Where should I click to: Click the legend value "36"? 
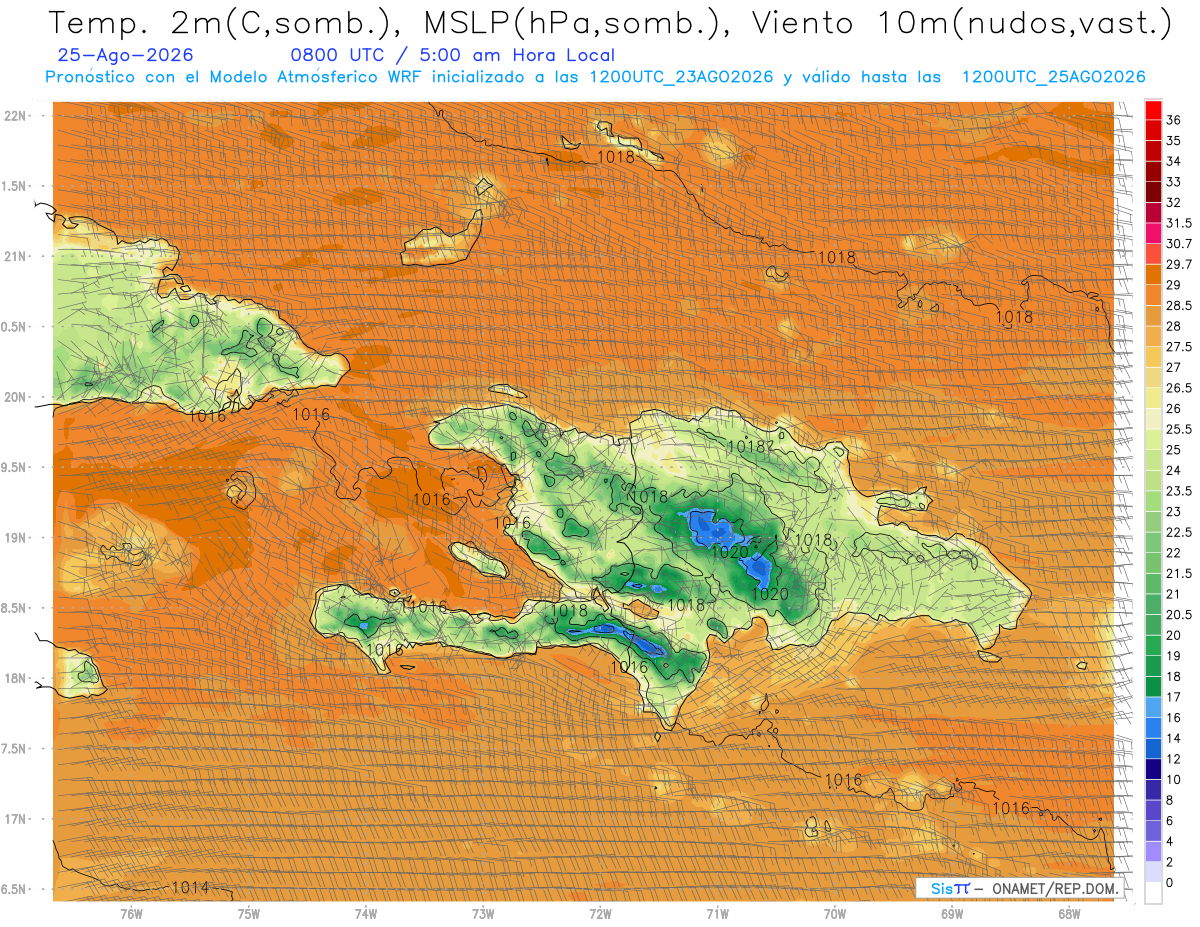coord(1174,120)
